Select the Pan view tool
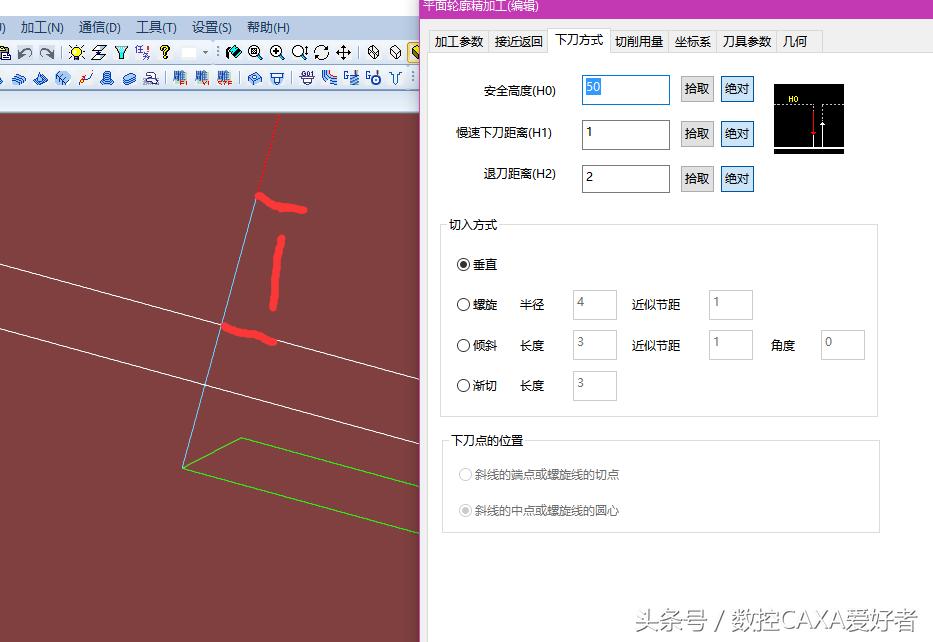Image resolution: width=933 pixels, height=642 pixels. point(344,52)
